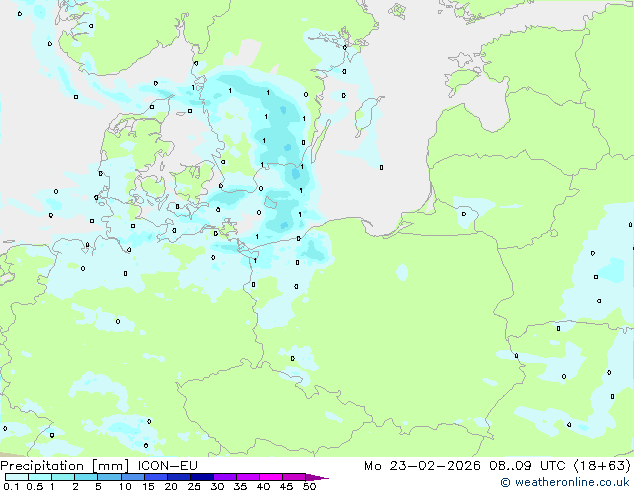Viewport: 634px width, 490px height.
Task: Select the 10–15 mm legend color swatch
Action: click(132, 477)
